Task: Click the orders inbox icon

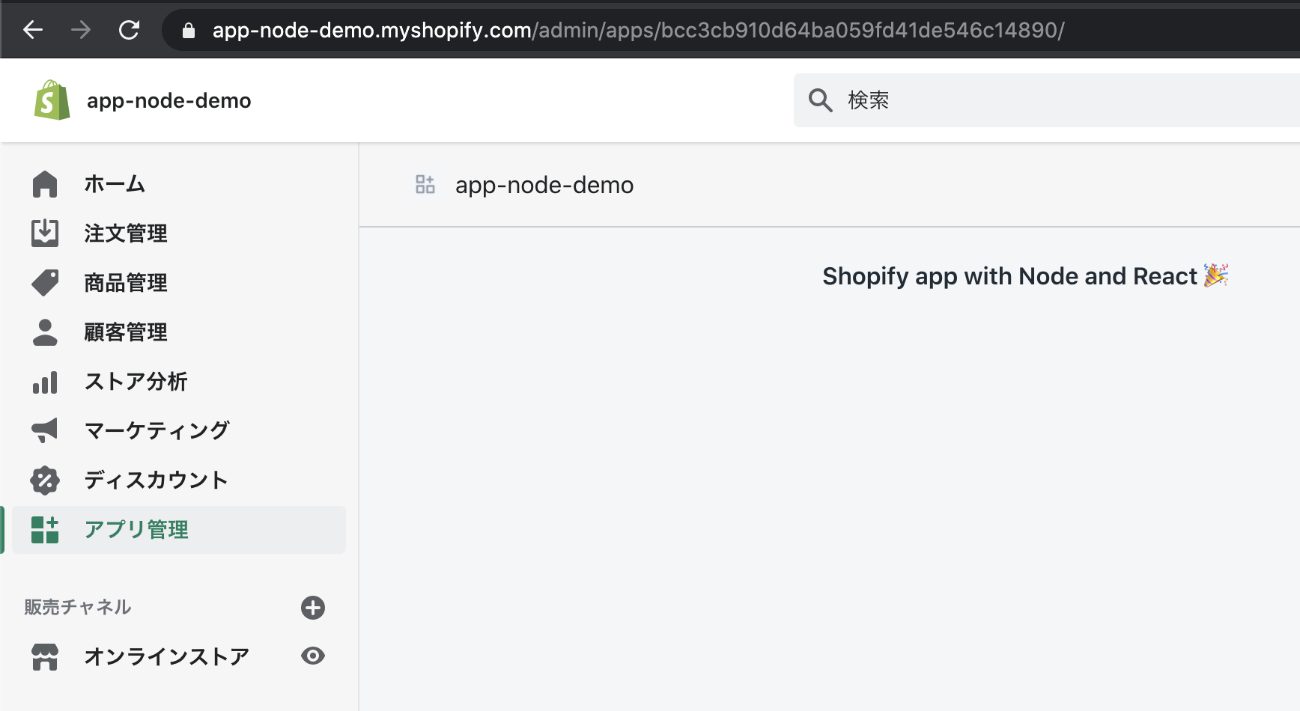Action: tap(45, 233)
